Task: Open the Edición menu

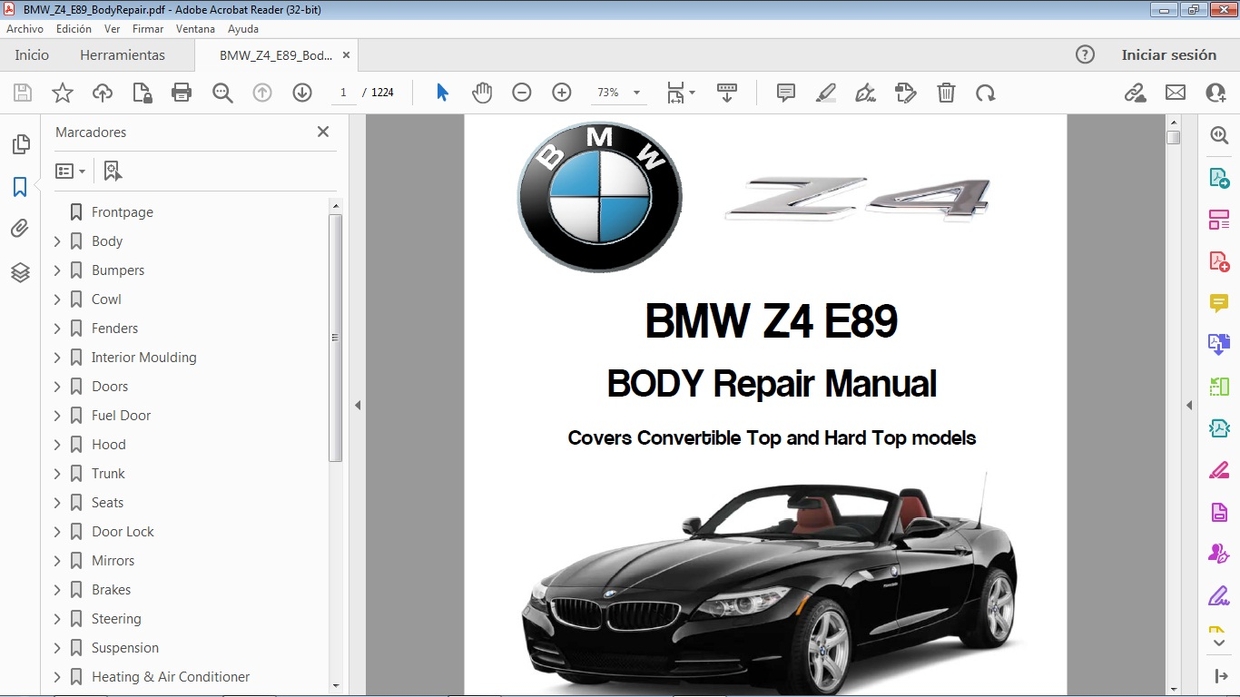Action: point(73,28)
